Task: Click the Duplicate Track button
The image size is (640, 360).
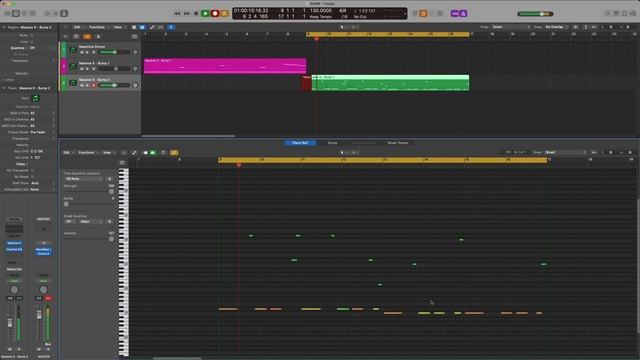Action: tap(76, 36)
